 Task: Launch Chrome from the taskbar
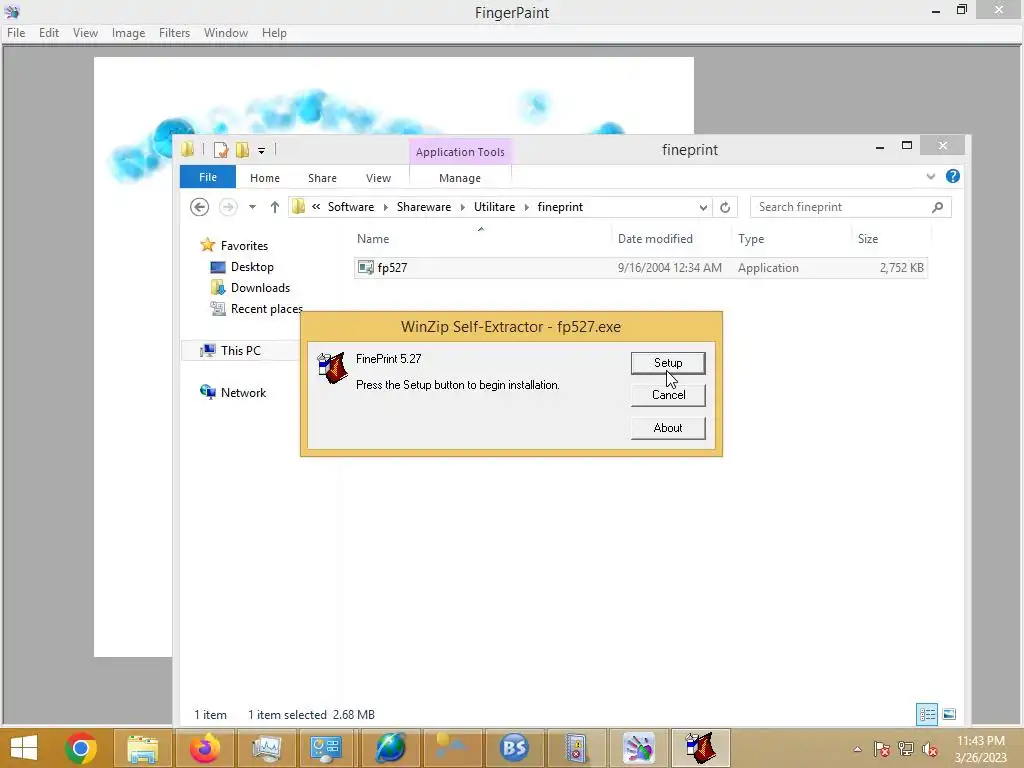pos(81,748)
